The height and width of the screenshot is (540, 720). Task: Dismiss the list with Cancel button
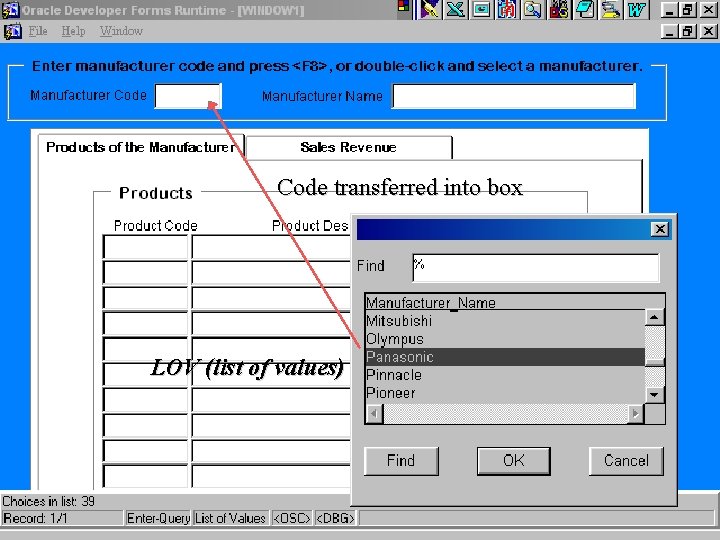point(626,461)
